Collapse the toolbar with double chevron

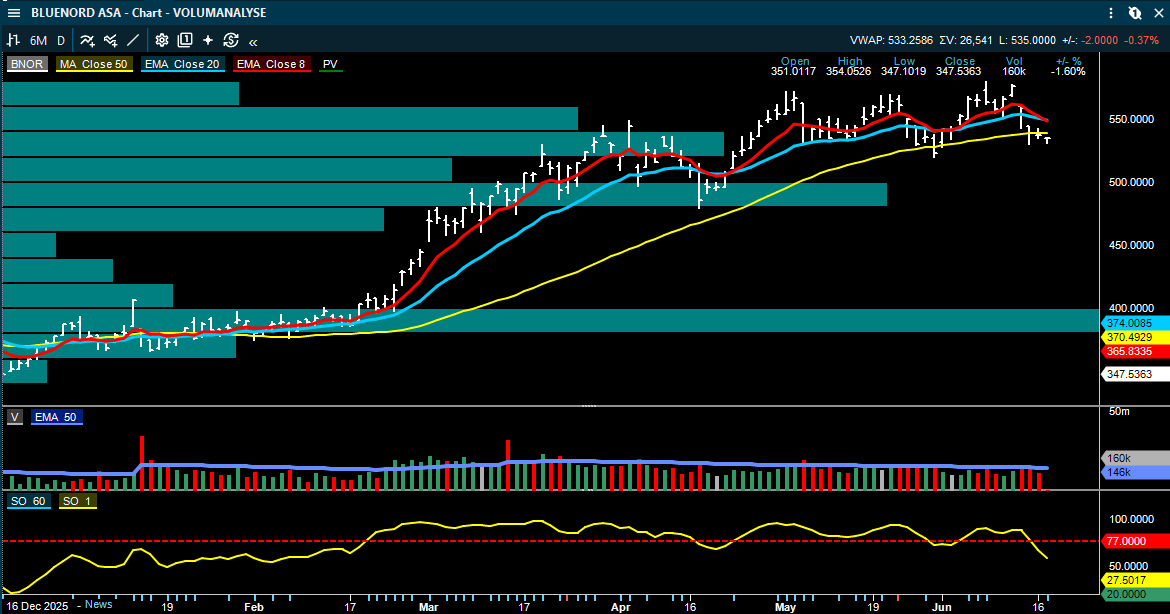click(x=254, y=42)
